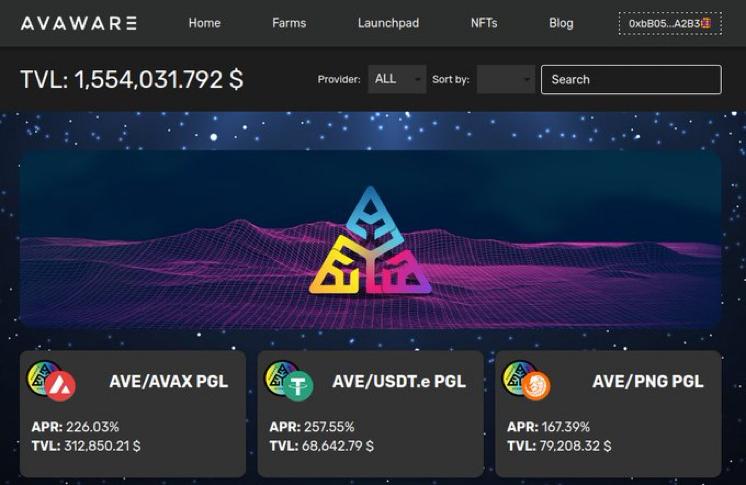746x485 pixels.
Task: Open the Home menu item
Action: (205, 23)
